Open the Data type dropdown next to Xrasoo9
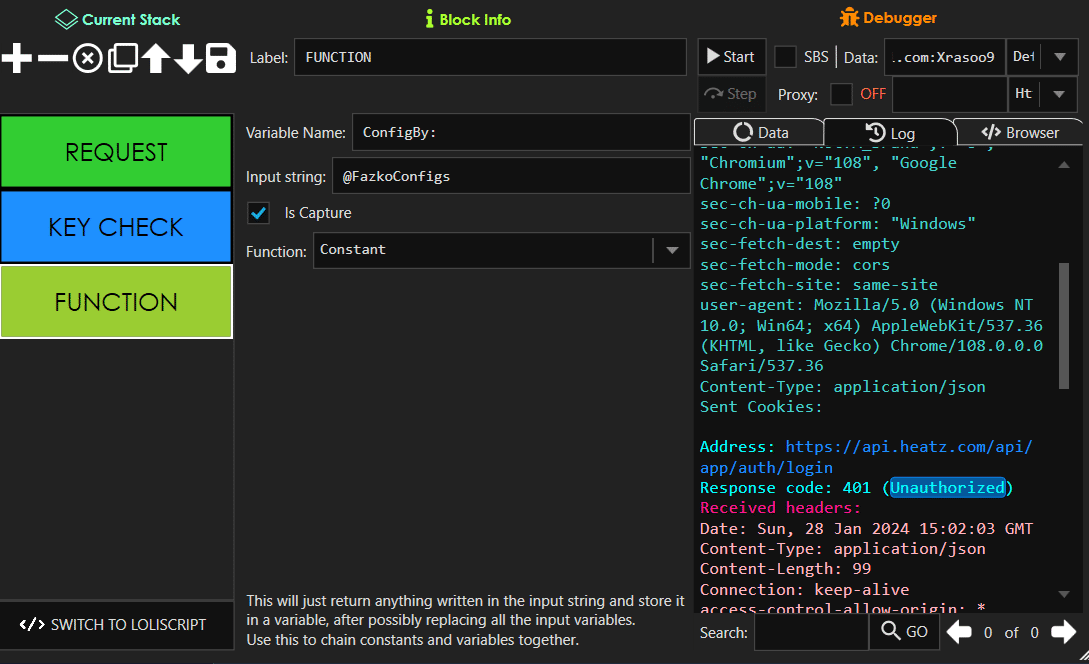Image resolution: width=1089 pixels, height=664 pixels. [x=1058, y=57]
